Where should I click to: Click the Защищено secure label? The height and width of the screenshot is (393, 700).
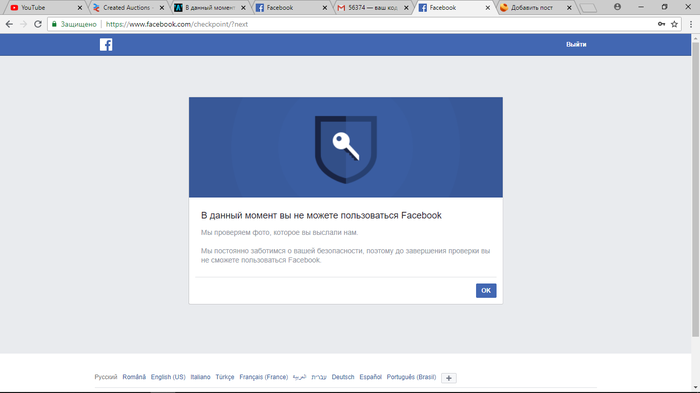tap(79, 24)
